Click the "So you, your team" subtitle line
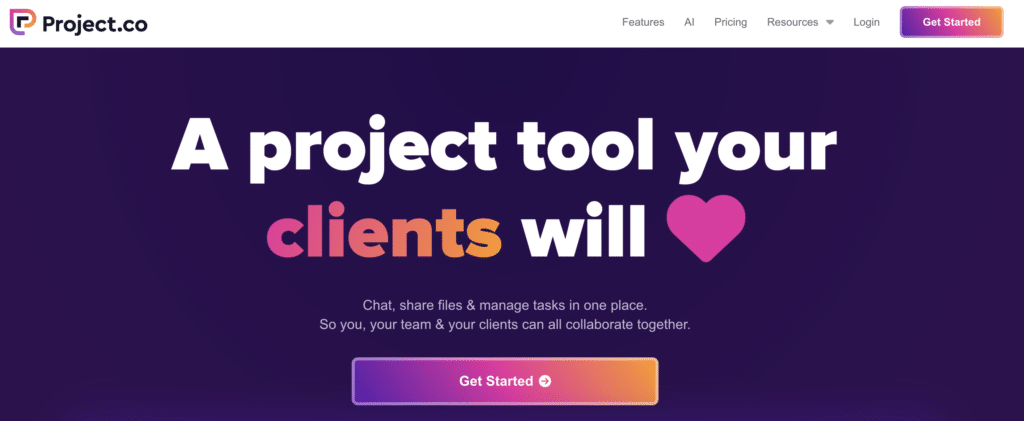 tap(504, 324)
